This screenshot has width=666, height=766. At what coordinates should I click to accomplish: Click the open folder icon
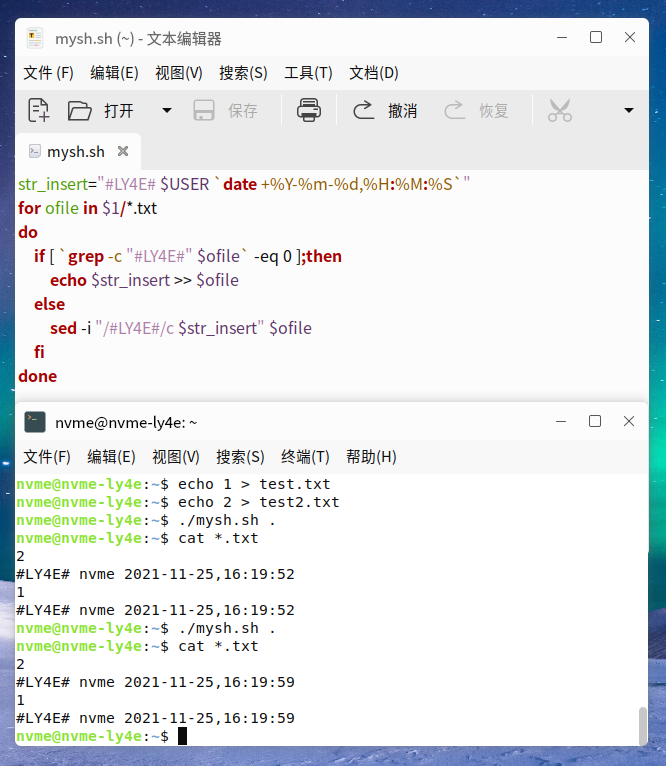tap(80, 110)
